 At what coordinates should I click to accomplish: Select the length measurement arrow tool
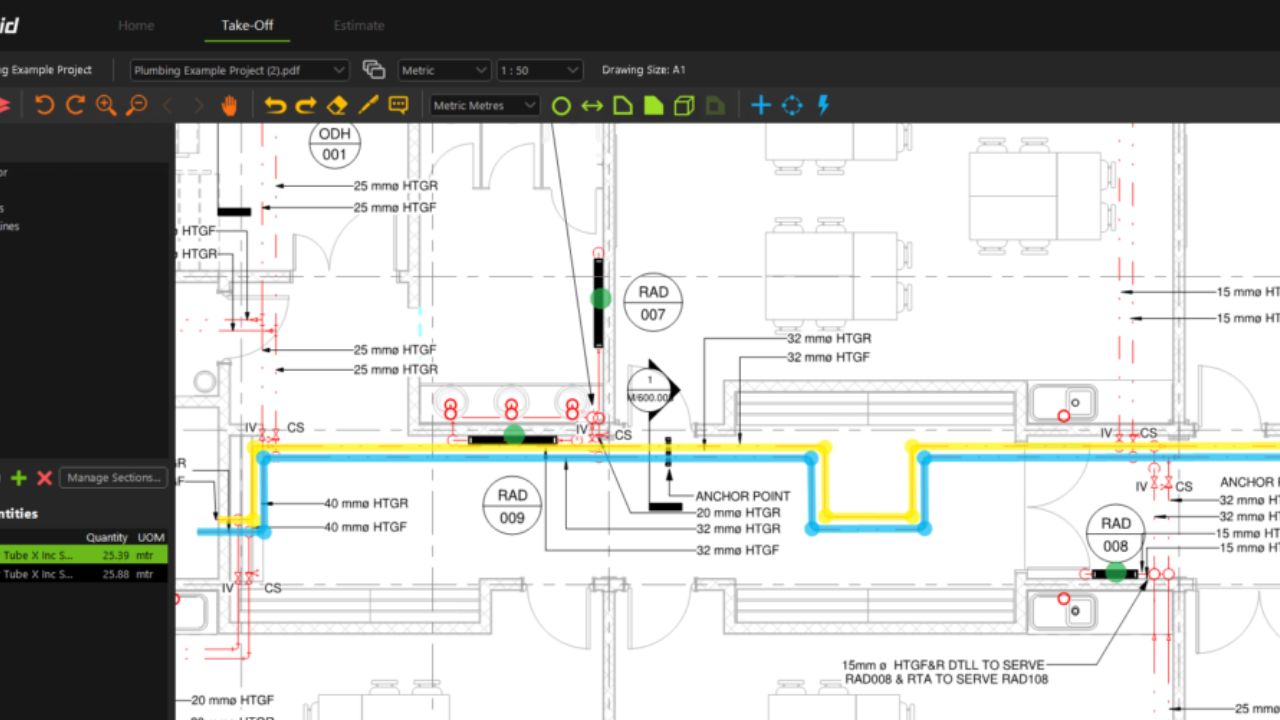coord(590,105)
